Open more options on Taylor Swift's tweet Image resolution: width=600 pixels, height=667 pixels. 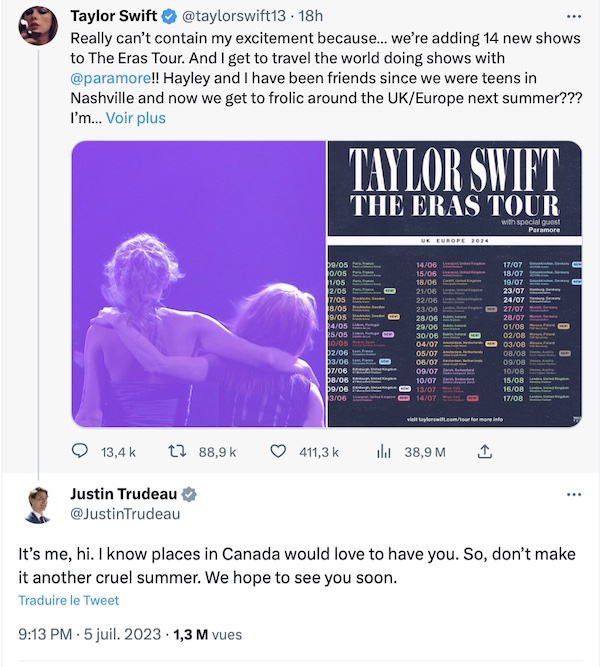574,17
